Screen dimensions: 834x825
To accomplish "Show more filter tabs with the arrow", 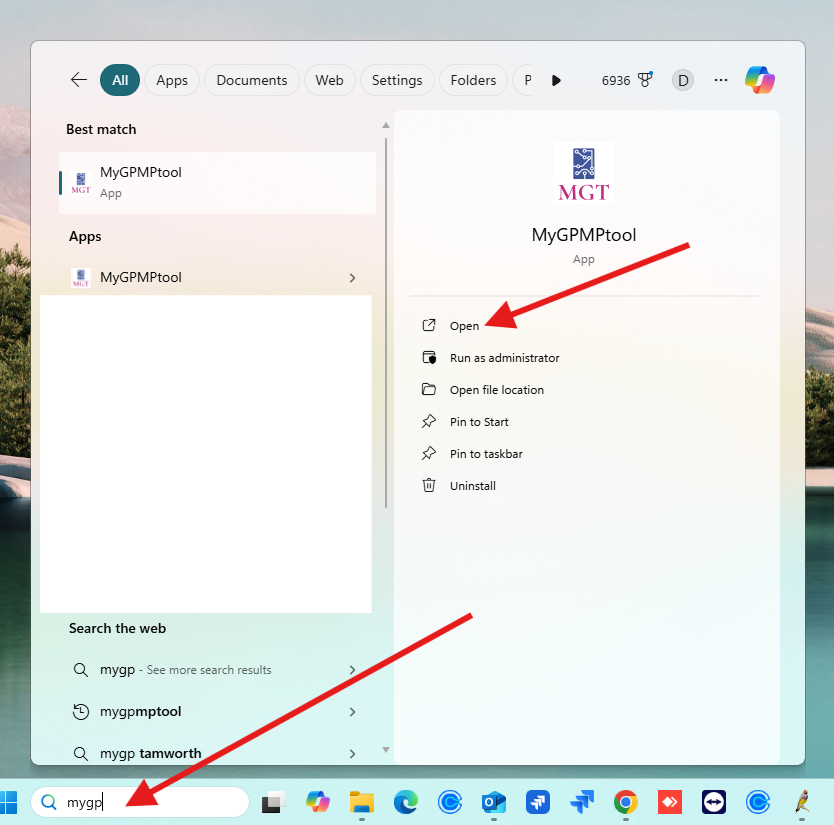I will point(557,80).
